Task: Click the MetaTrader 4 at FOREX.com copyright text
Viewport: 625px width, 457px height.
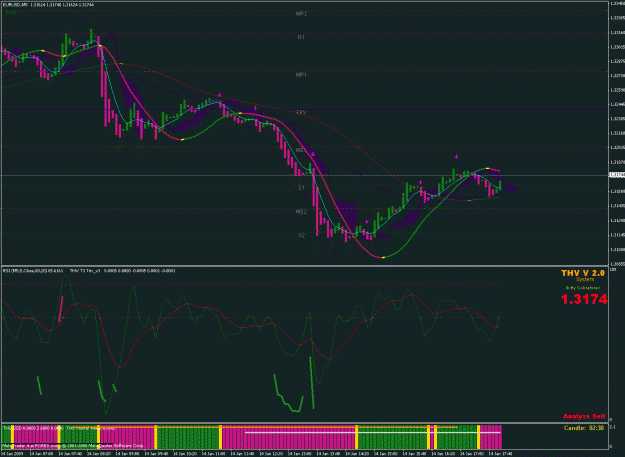Action: (x=72, y=445)
